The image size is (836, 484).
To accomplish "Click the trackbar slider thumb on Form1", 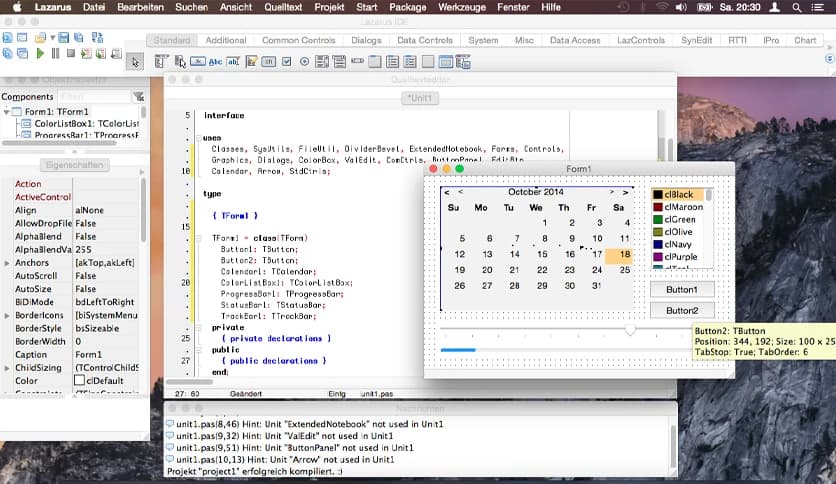I will click(630, 329).
